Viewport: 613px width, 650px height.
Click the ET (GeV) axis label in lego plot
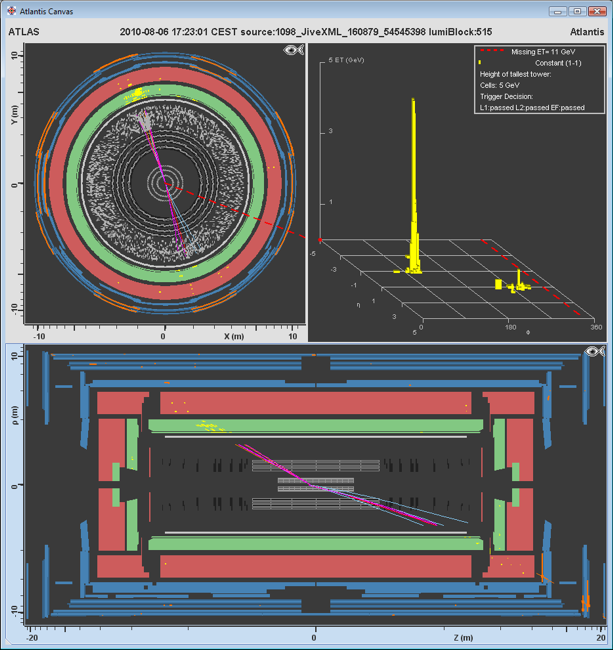coord(346,62)
